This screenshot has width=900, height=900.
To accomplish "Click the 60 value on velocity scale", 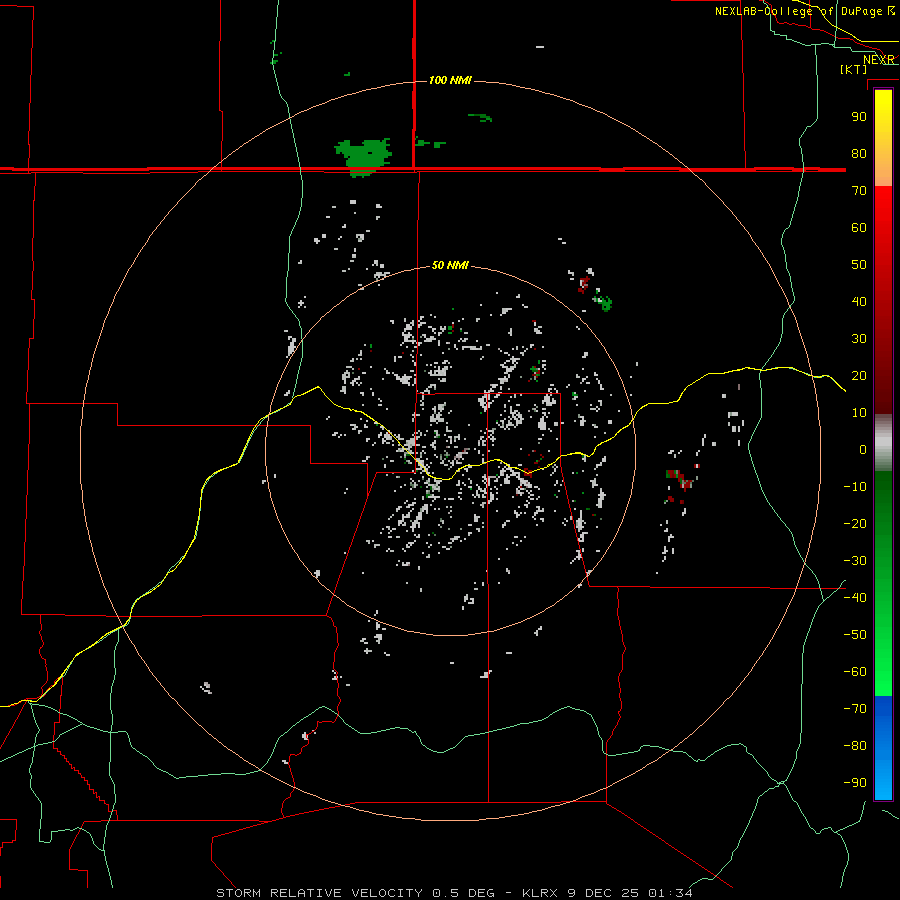I will point(859,227).
